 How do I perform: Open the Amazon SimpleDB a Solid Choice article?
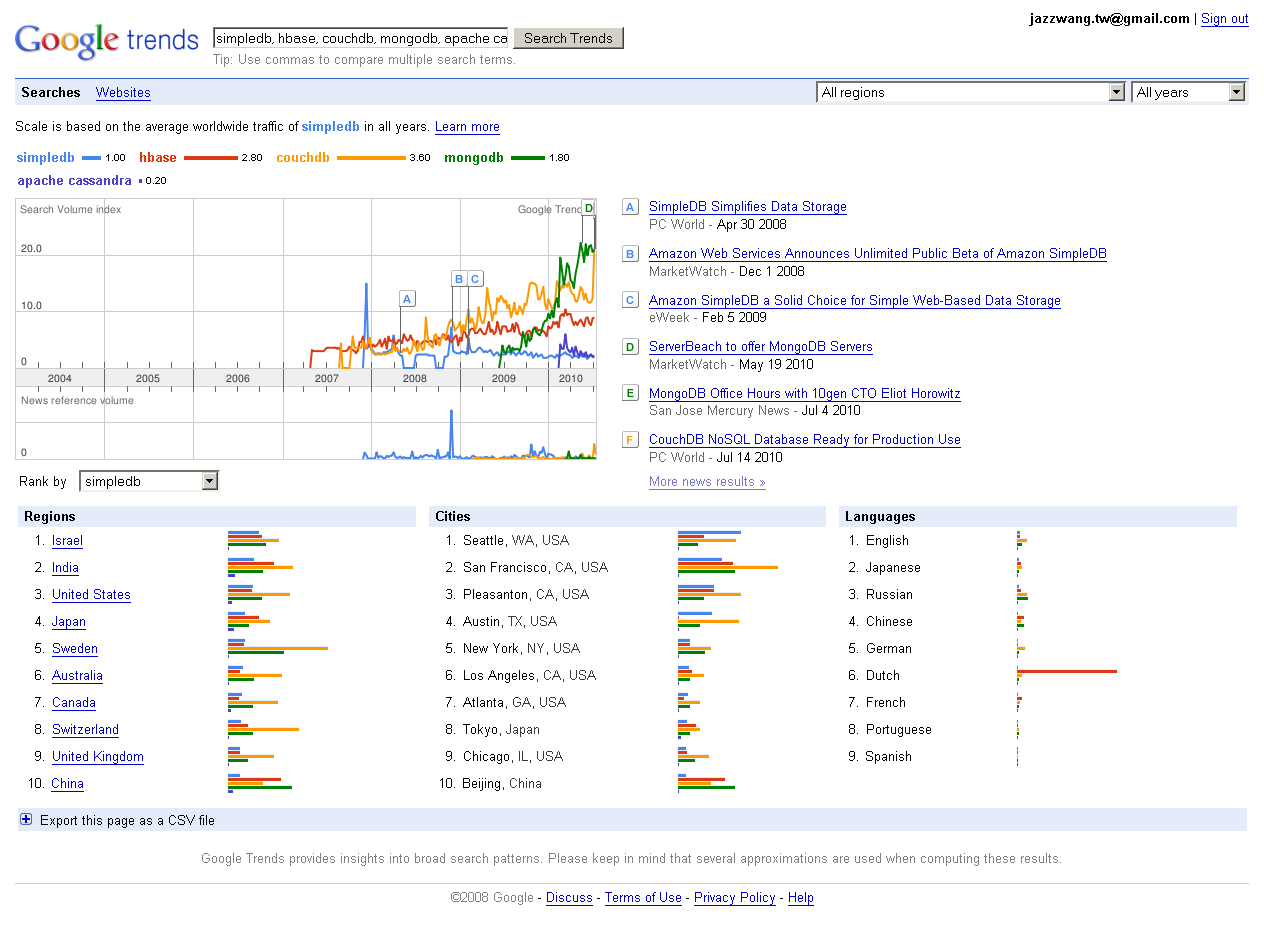pos(855,300)
